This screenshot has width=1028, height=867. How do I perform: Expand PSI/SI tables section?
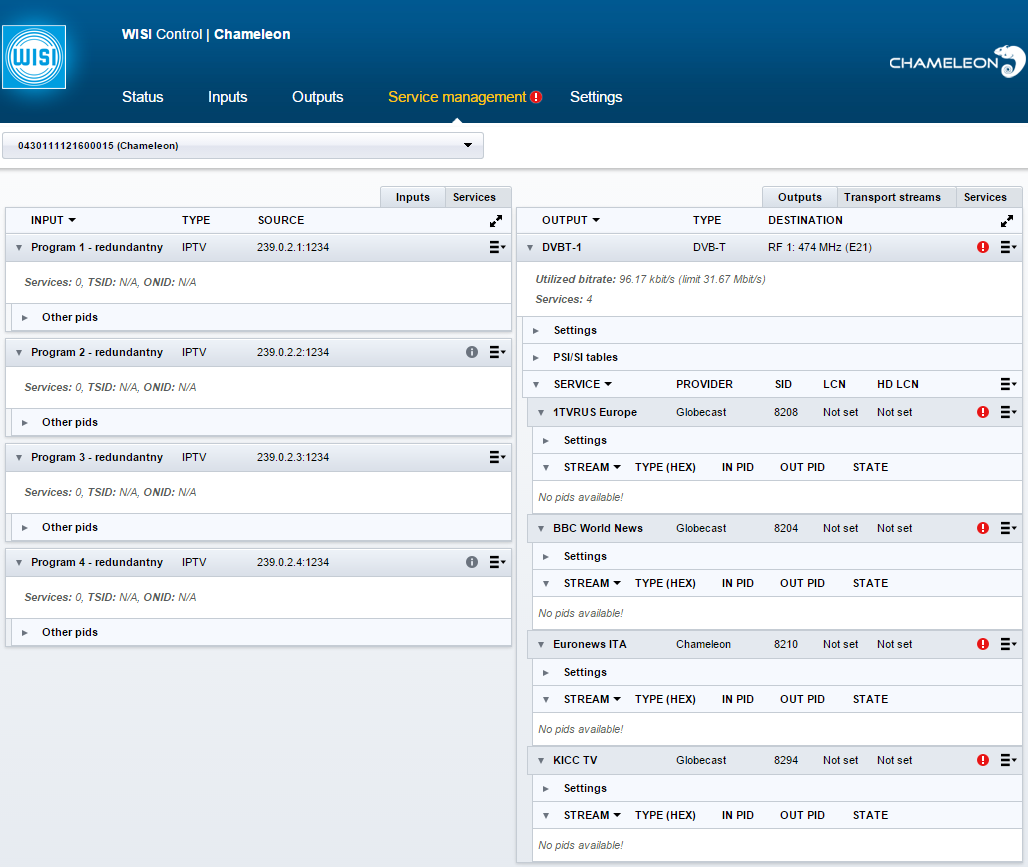536,357
